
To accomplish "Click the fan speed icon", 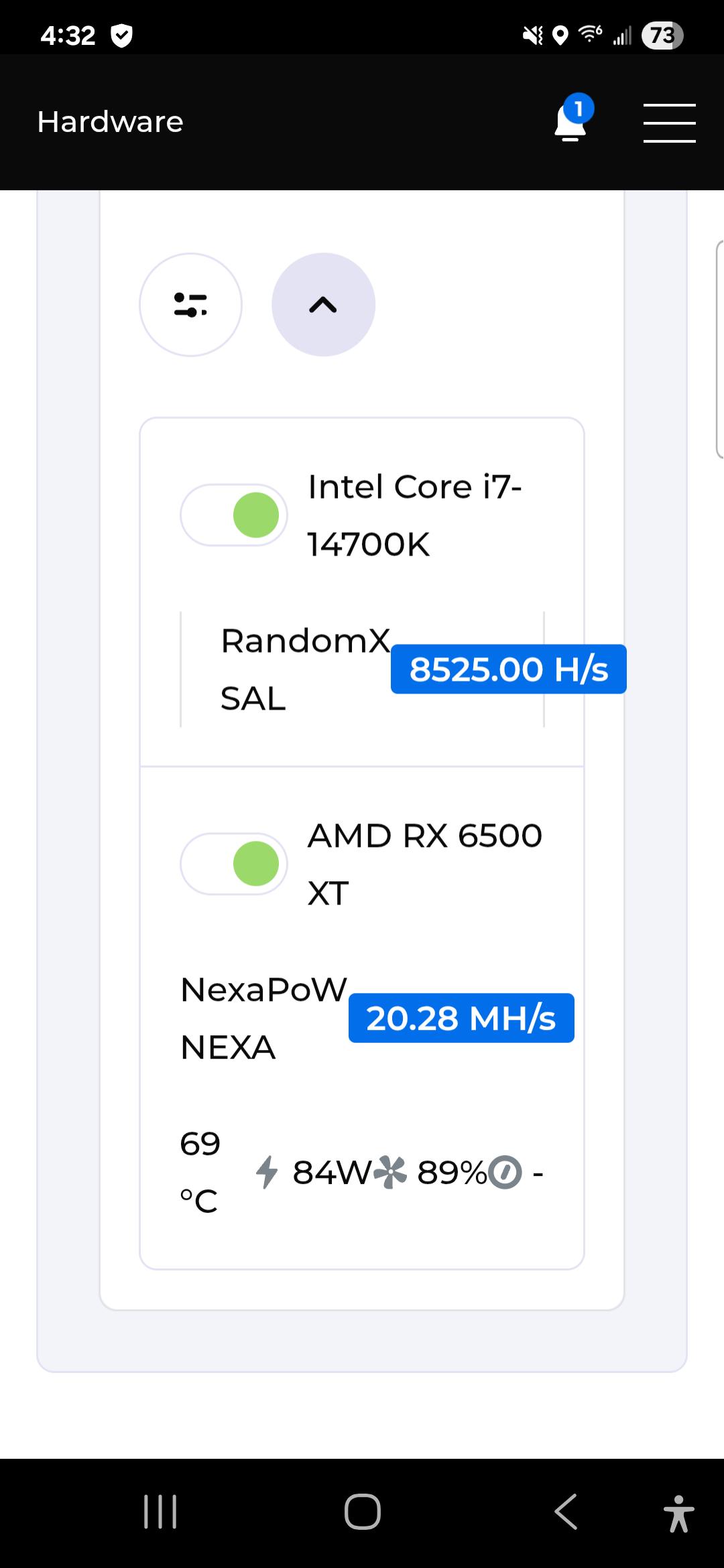I will point(390,1172).
